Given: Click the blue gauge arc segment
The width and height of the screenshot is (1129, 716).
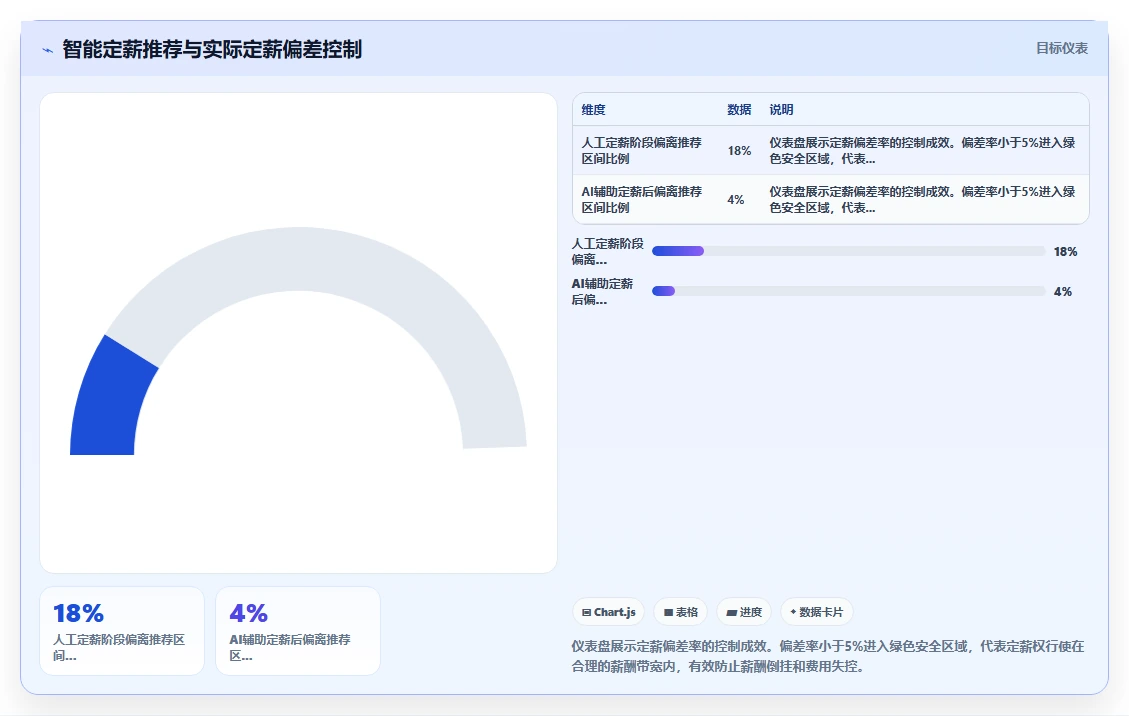Looking at the screenshot, I should click(x=108, y=400).
